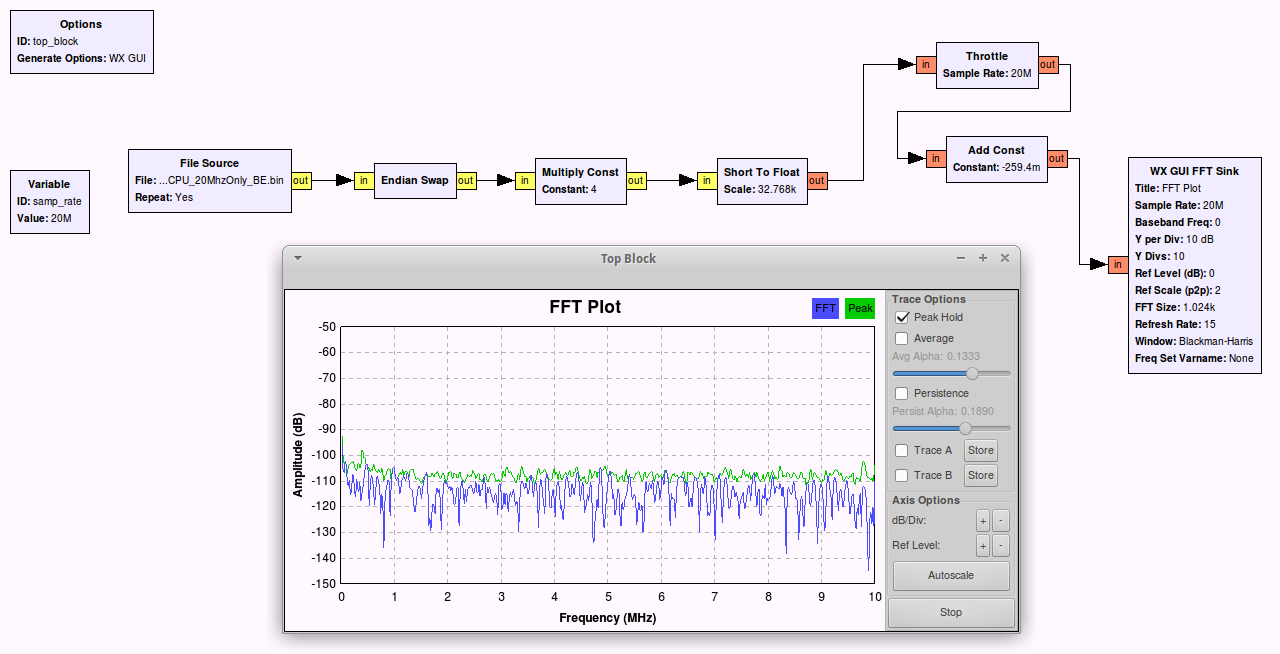Open the Top Block window menu arrow
The width and height of the screenshot is (1280, 654).
[298, 258]
